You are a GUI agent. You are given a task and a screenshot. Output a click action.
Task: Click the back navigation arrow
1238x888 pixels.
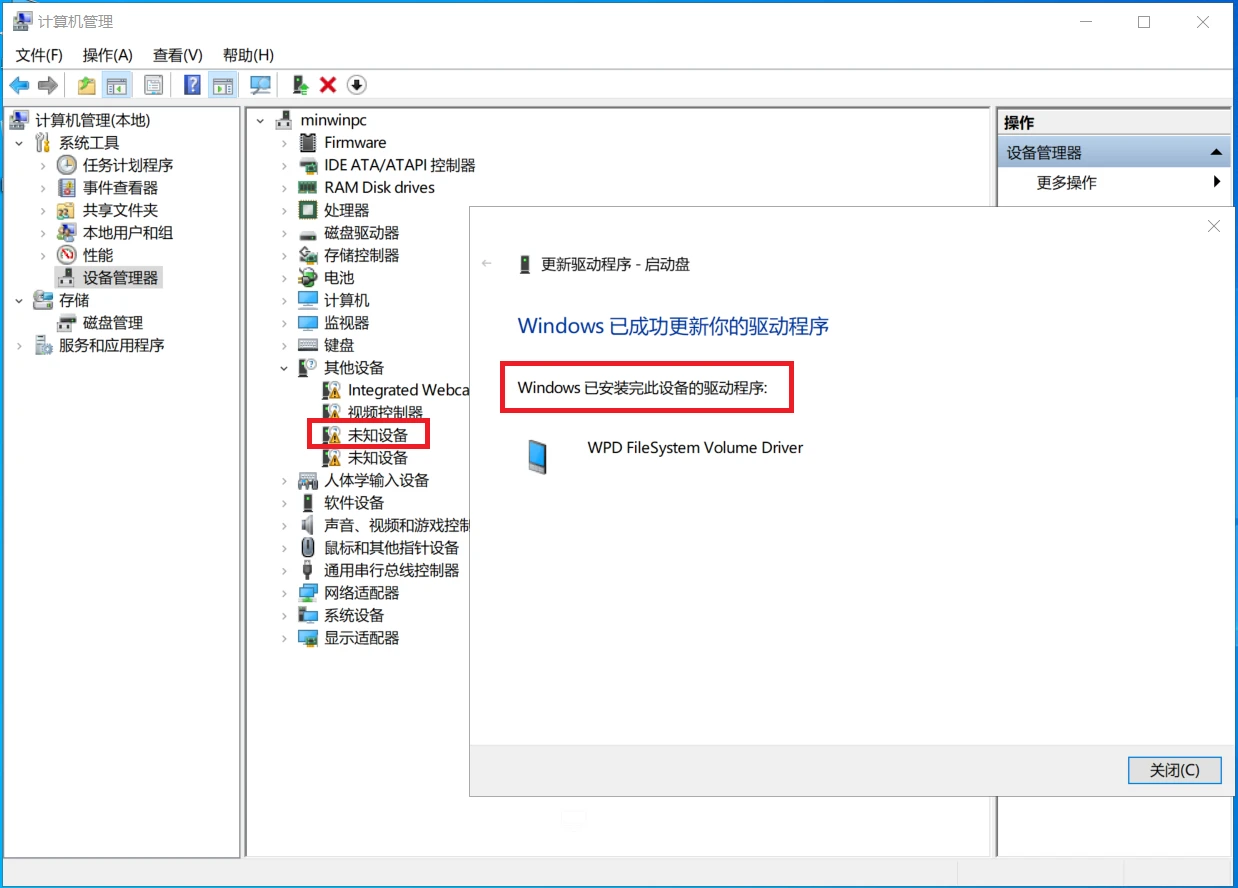[18, 85]
